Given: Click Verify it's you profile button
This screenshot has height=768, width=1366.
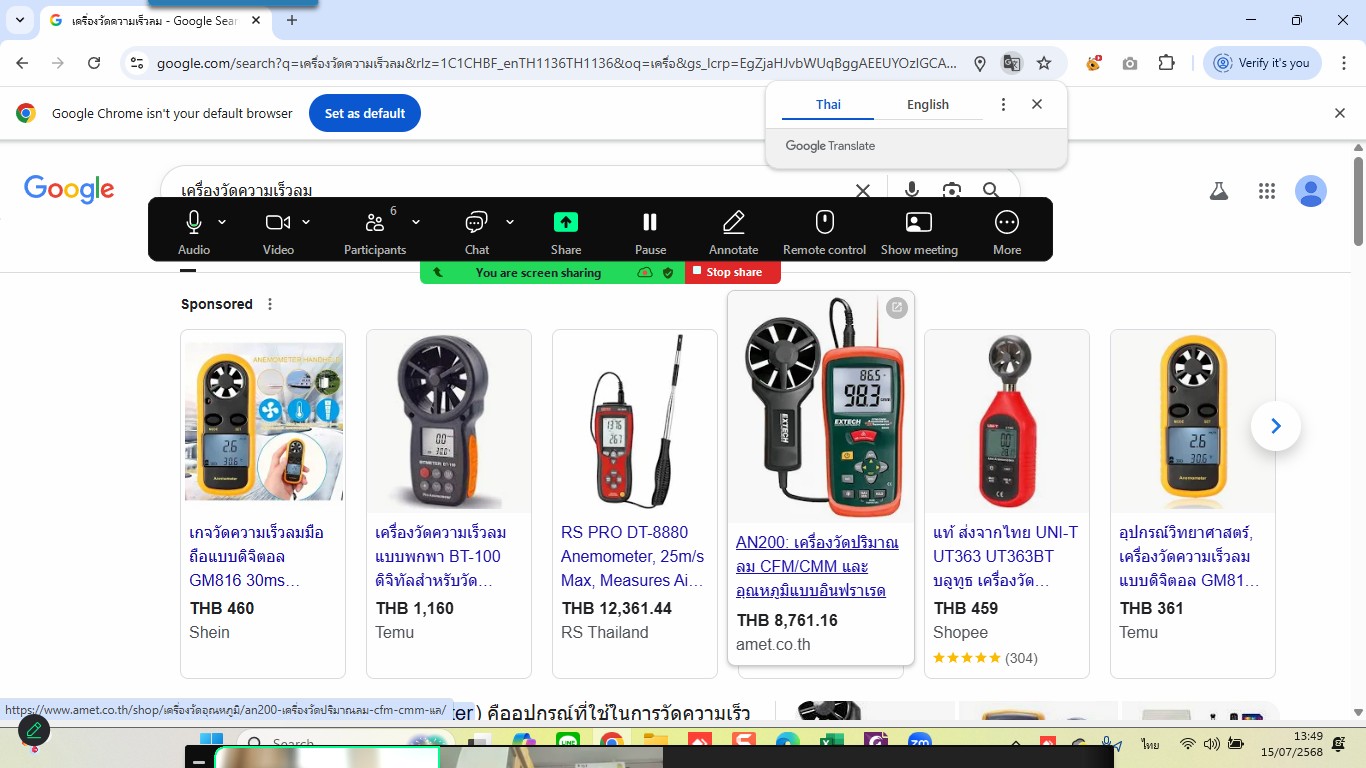Looking at the screenshot, I should click(x=1262, y=63).
